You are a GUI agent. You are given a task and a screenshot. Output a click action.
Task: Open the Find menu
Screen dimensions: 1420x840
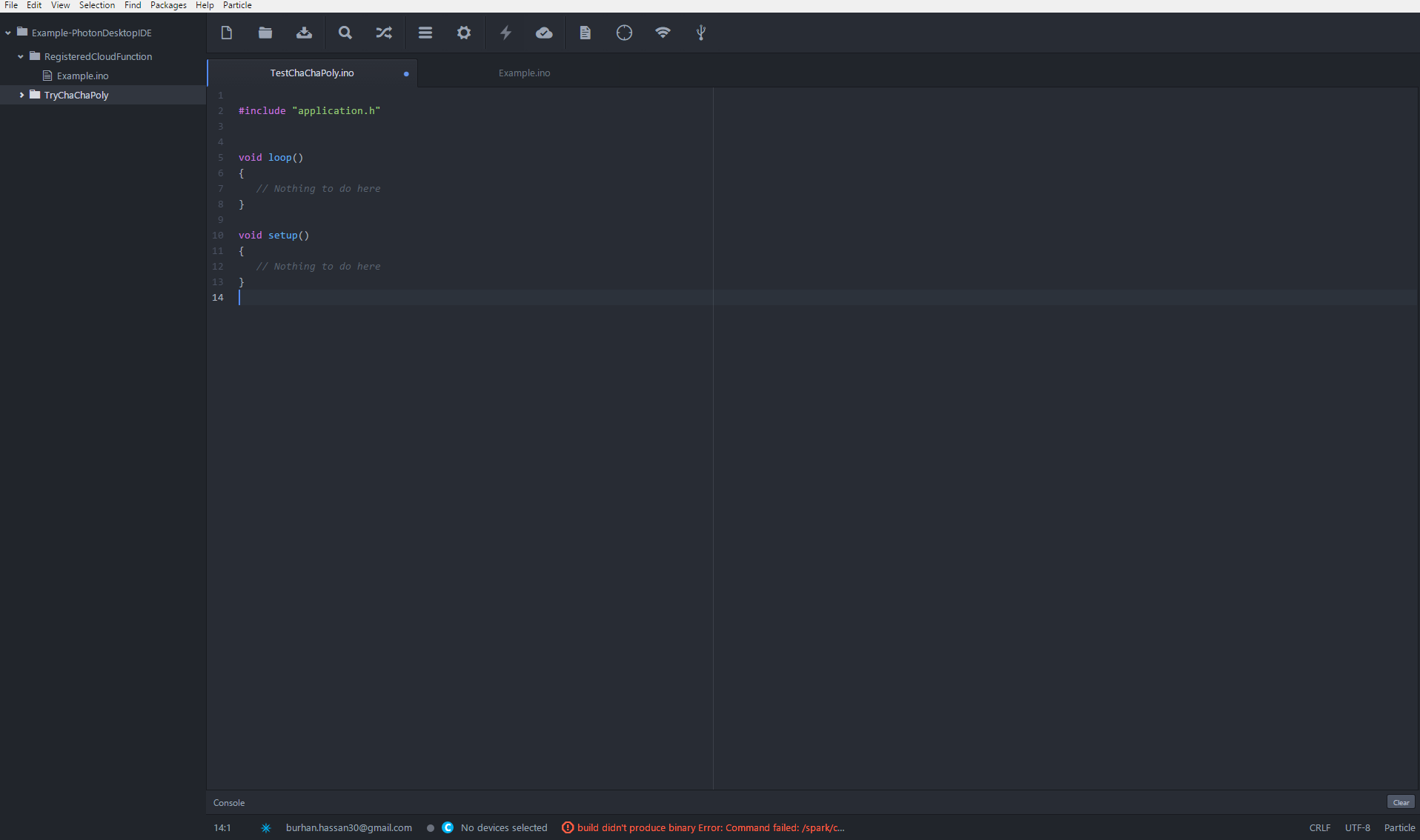[x=133, y=5]
